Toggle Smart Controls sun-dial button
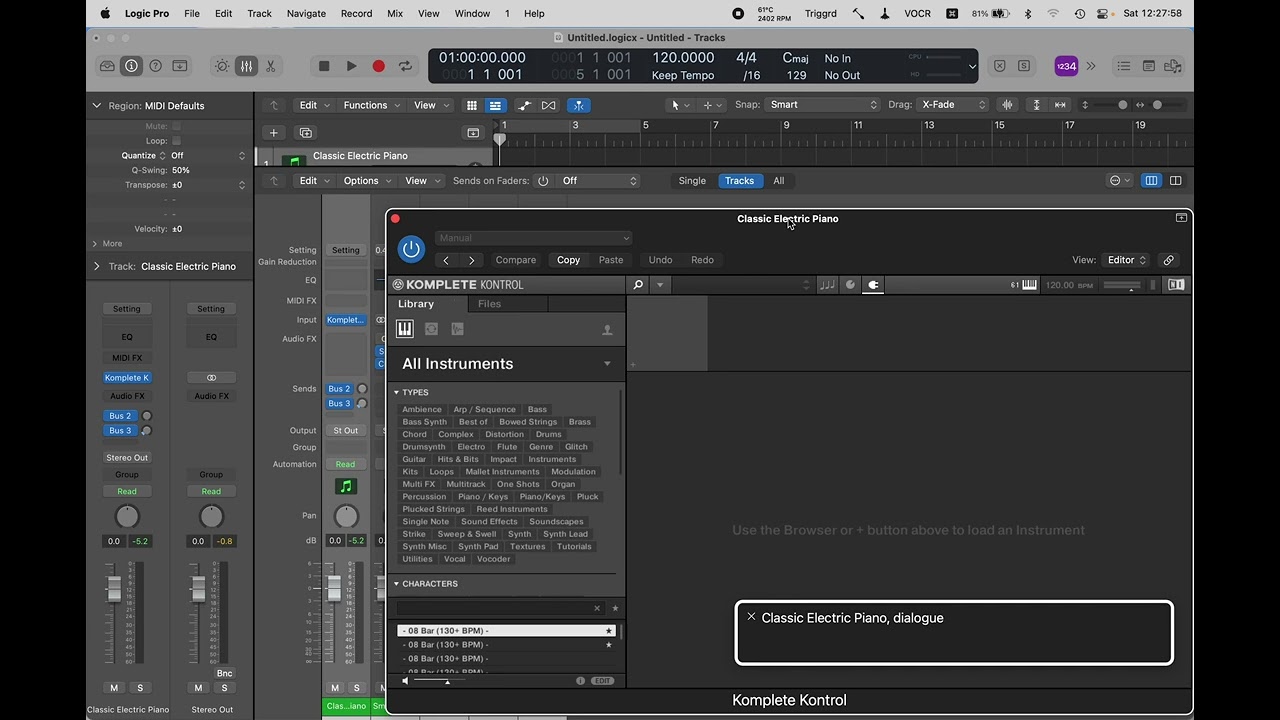1280x720 pixels. click(x=222, y=66)
